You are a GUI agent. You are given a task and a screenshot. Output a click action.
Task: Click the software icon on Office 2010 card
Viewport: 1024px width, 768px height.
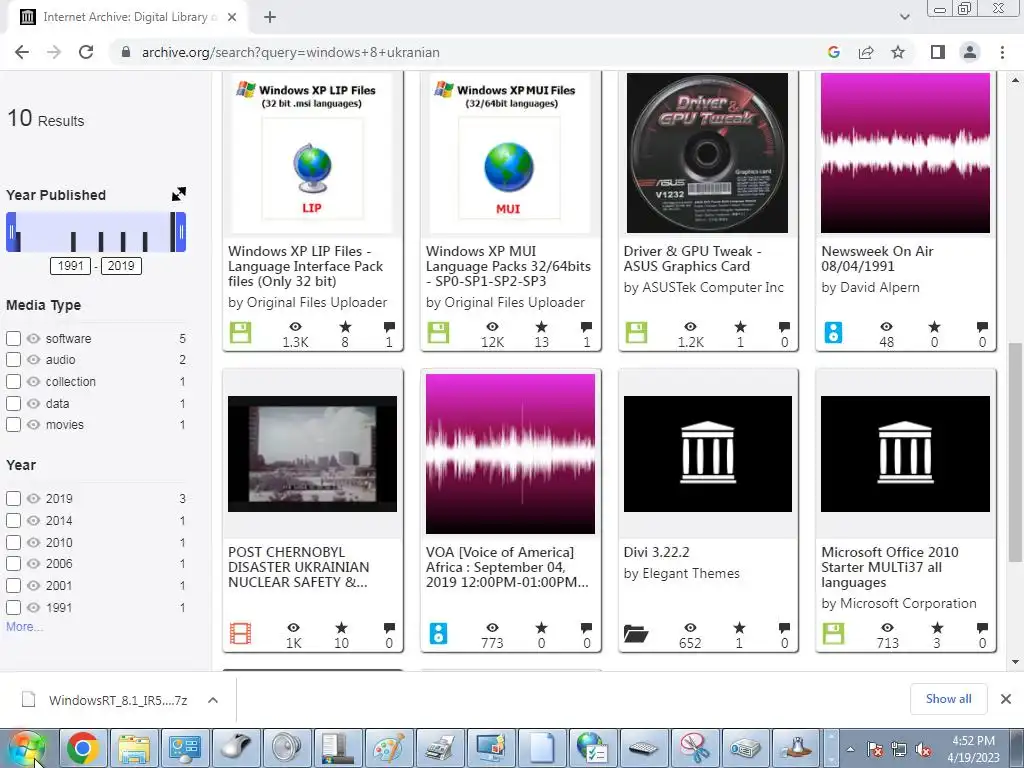(833, 633)
